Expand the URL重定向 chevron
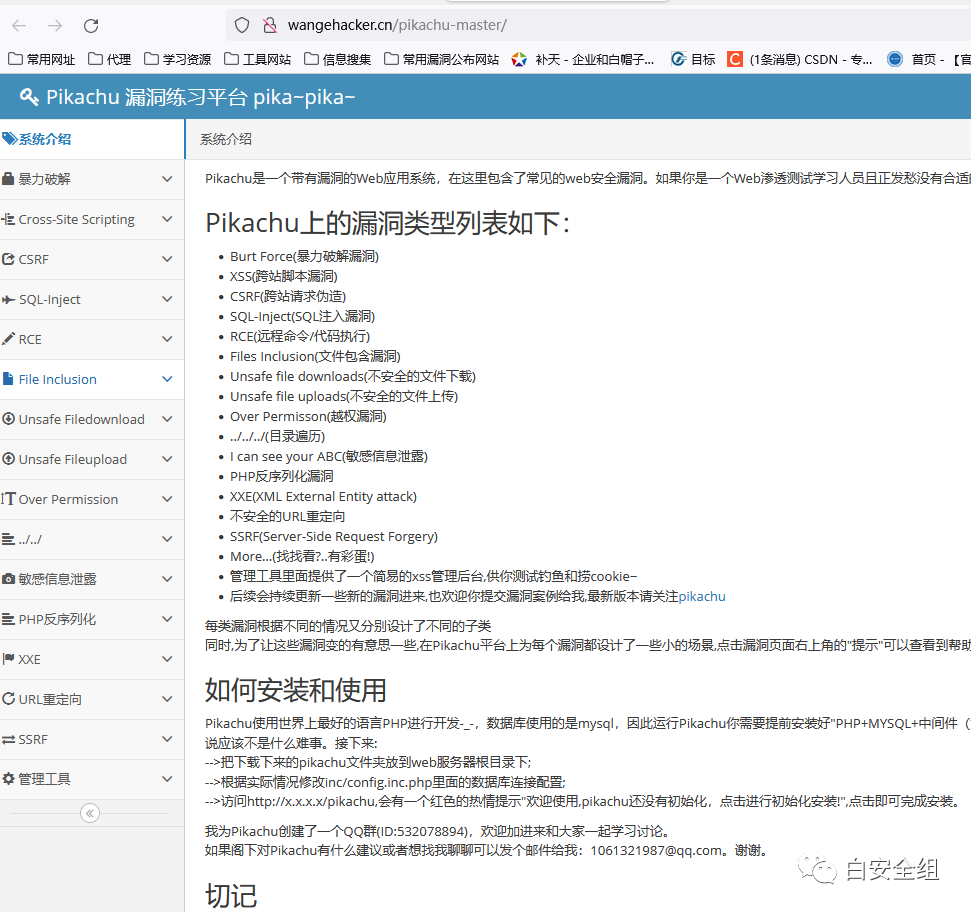 click(x=167, y=698)
